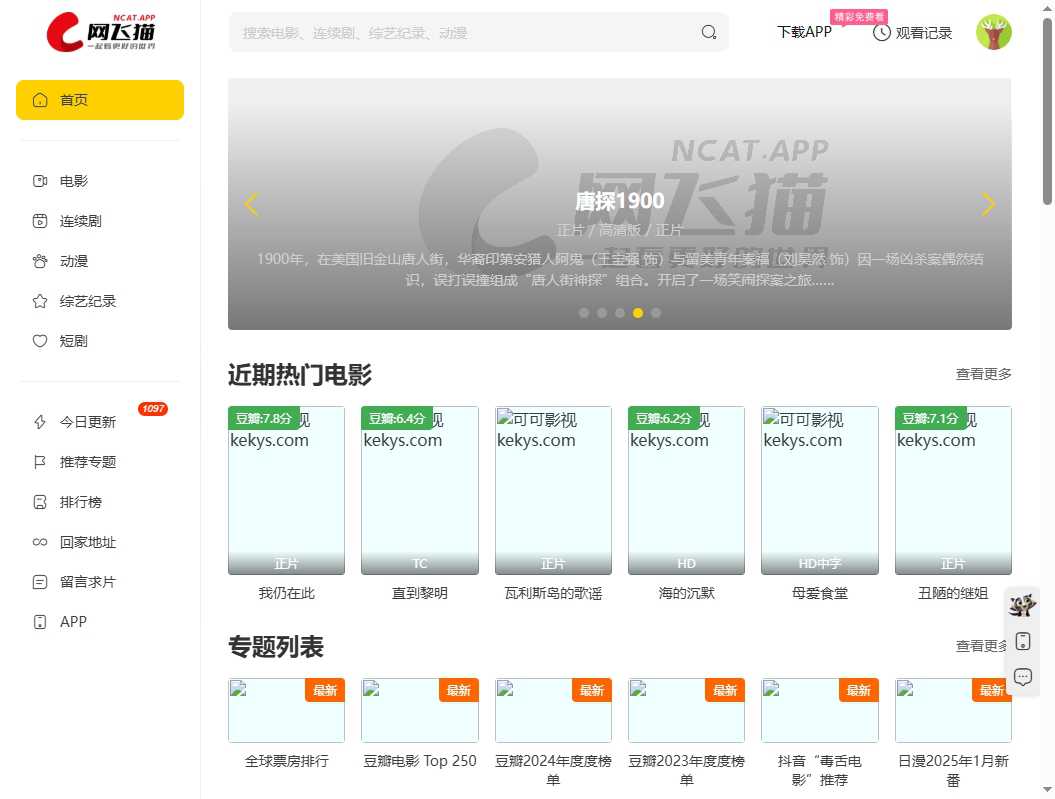Open the mobile APP floating icon
Screen dimensions: 1055x799
pyautogui.click(x=1022, y=641)
